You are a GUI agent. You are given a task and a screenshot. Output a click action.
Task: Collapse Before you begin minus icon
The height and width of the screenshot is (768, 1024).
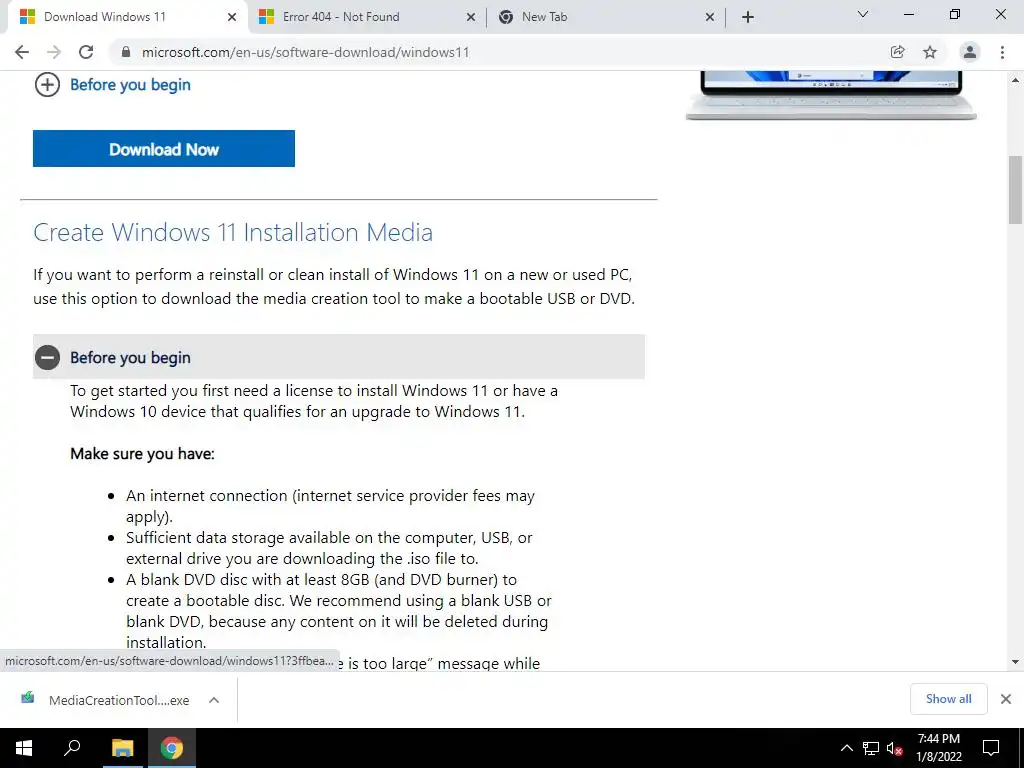point(47,358)
